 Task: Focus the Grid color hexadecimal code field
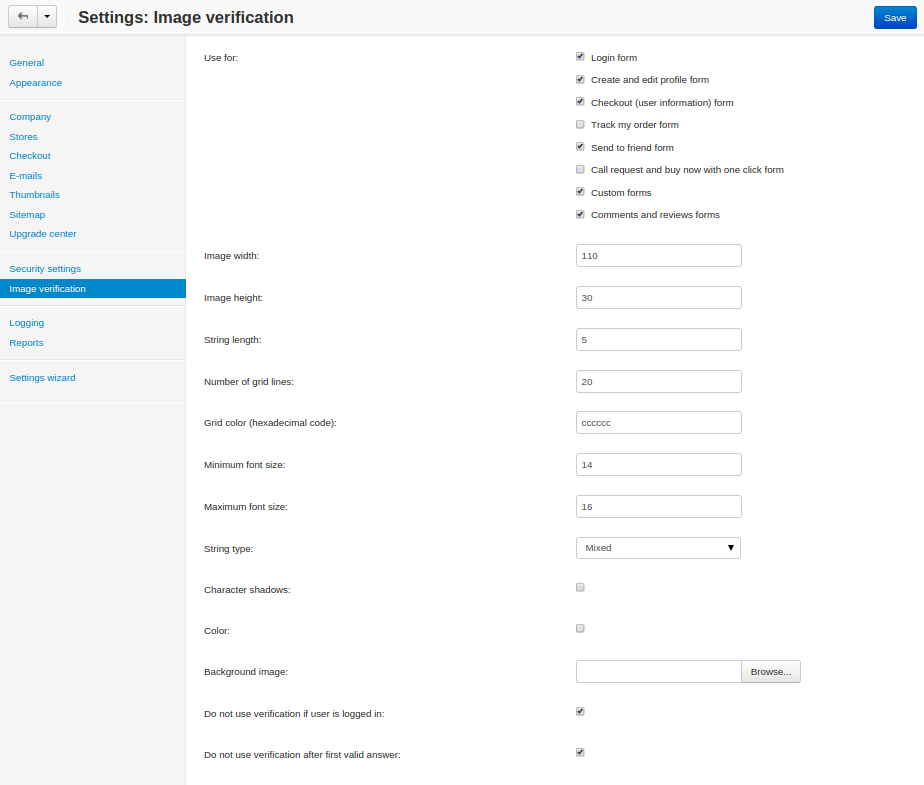pyautogui.click(x=659, y=423)
